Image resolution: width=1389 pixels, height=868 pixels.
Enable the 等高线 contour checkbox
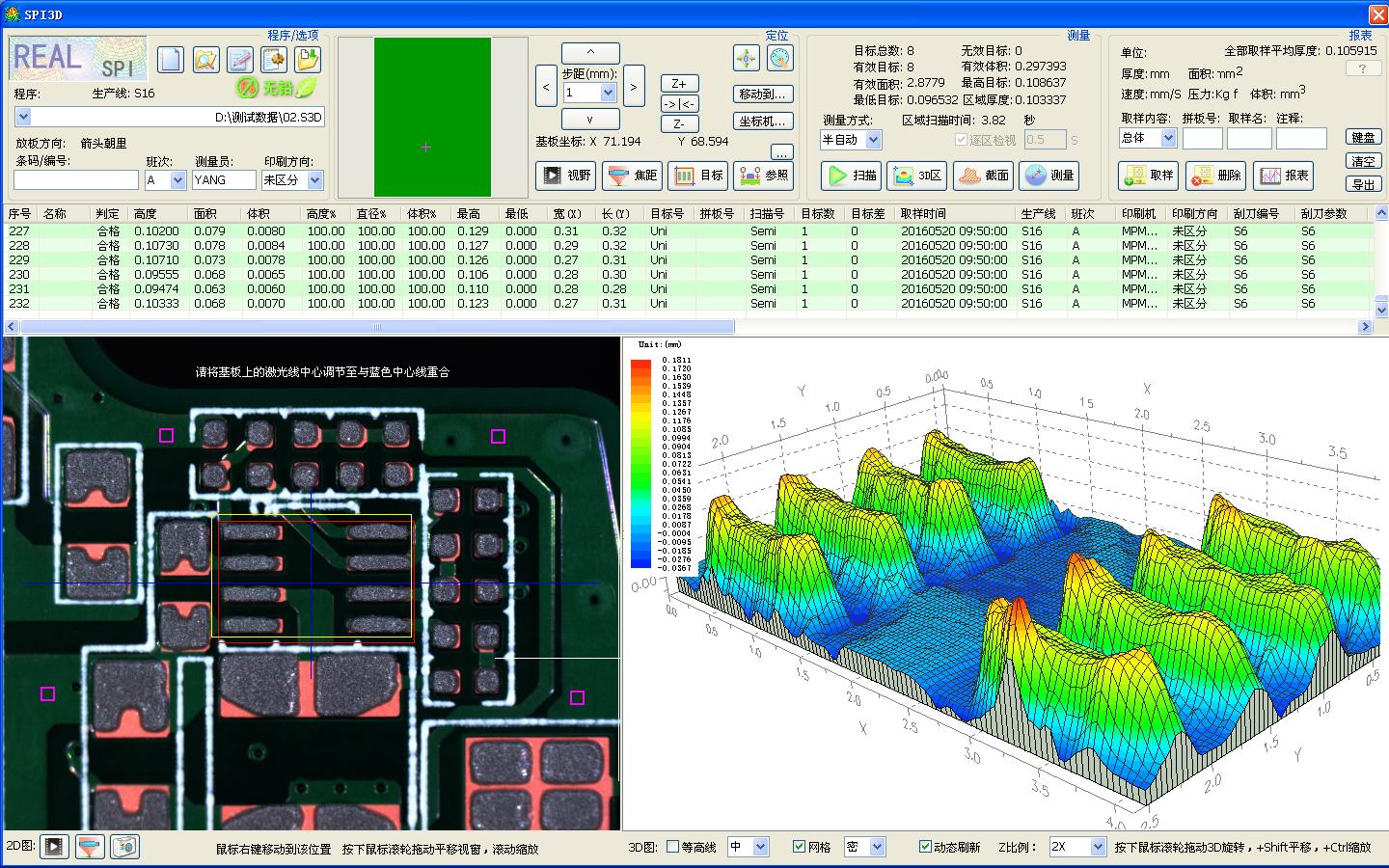[x=673, y=847]
